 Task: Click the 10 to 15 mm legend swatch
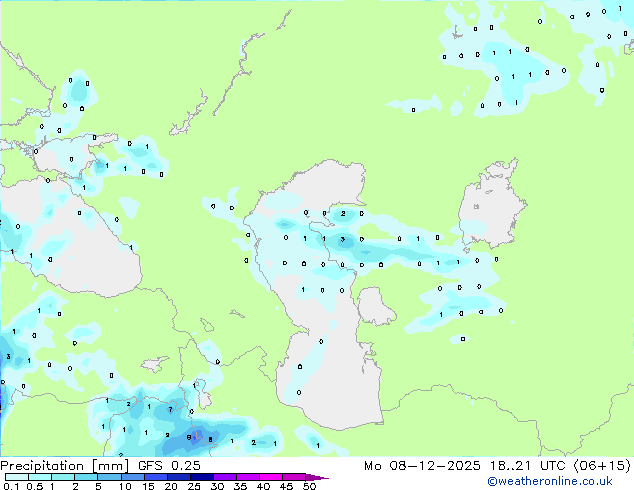coord(133,477)
